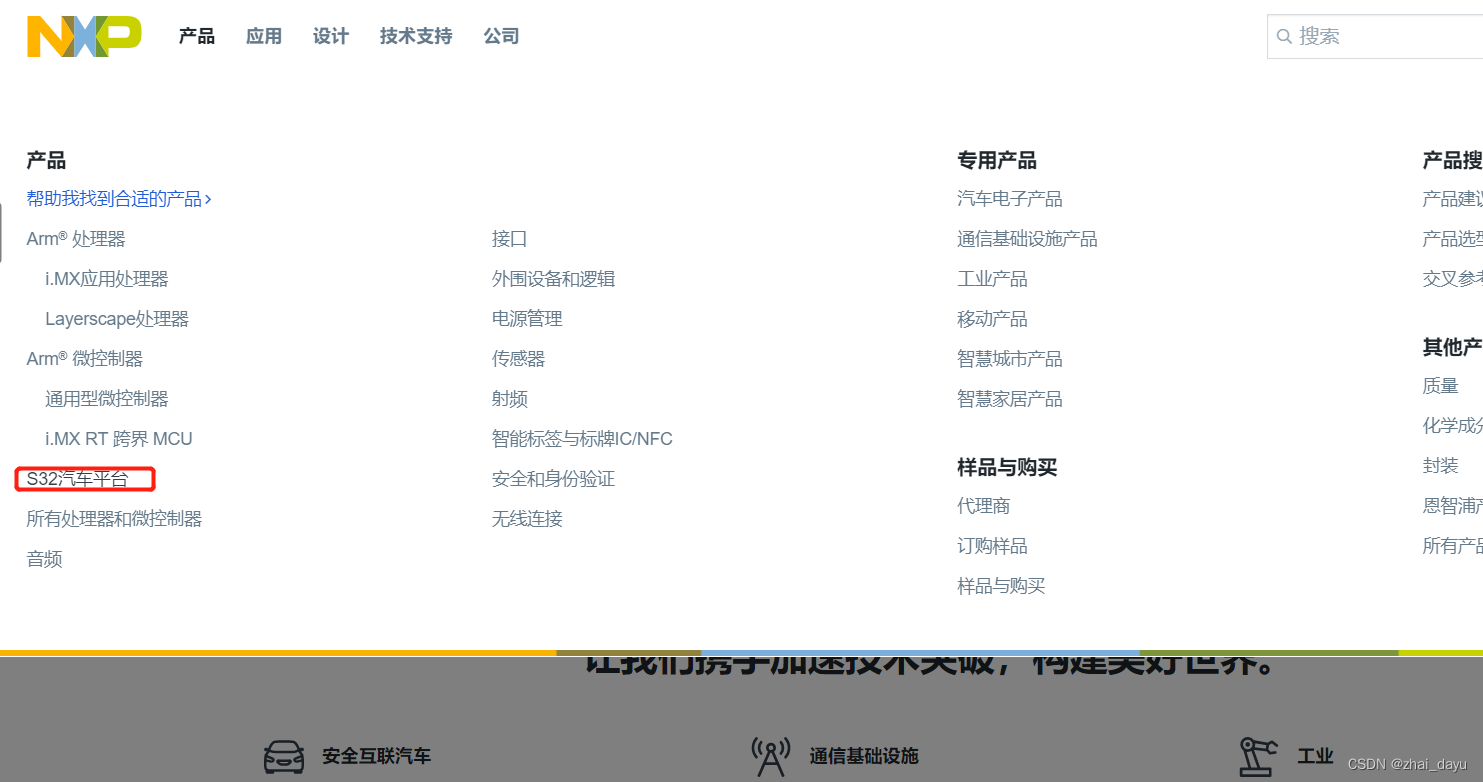Image resolution: width=1483 pixels, height=782 pixels.
Task: Open Arm 处理器 link
Action: (x=76, y=239)
